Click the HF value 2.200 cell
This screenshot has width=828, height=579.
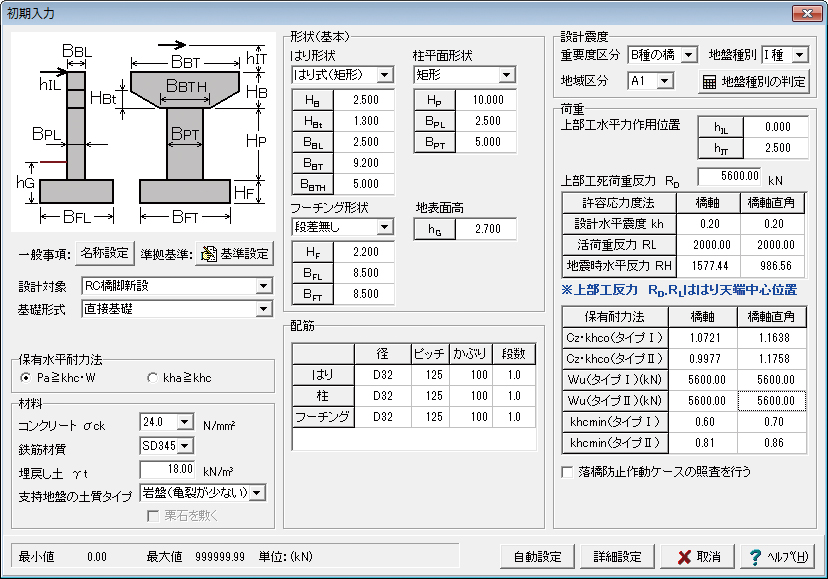364,252
